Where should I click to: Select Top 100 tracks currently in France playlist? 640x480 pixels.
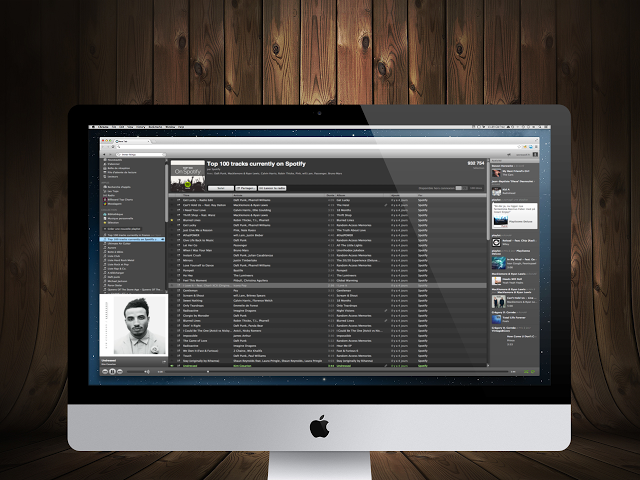click(133, 235)
